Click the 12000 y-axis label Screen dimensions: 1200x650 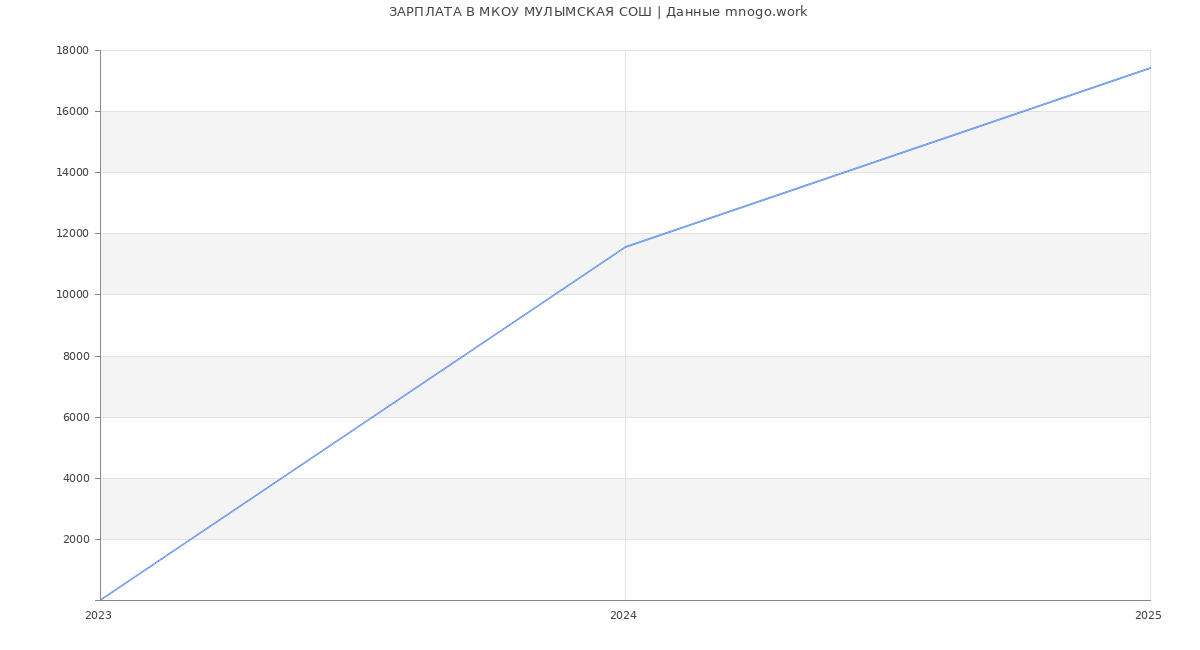point(75,233)
